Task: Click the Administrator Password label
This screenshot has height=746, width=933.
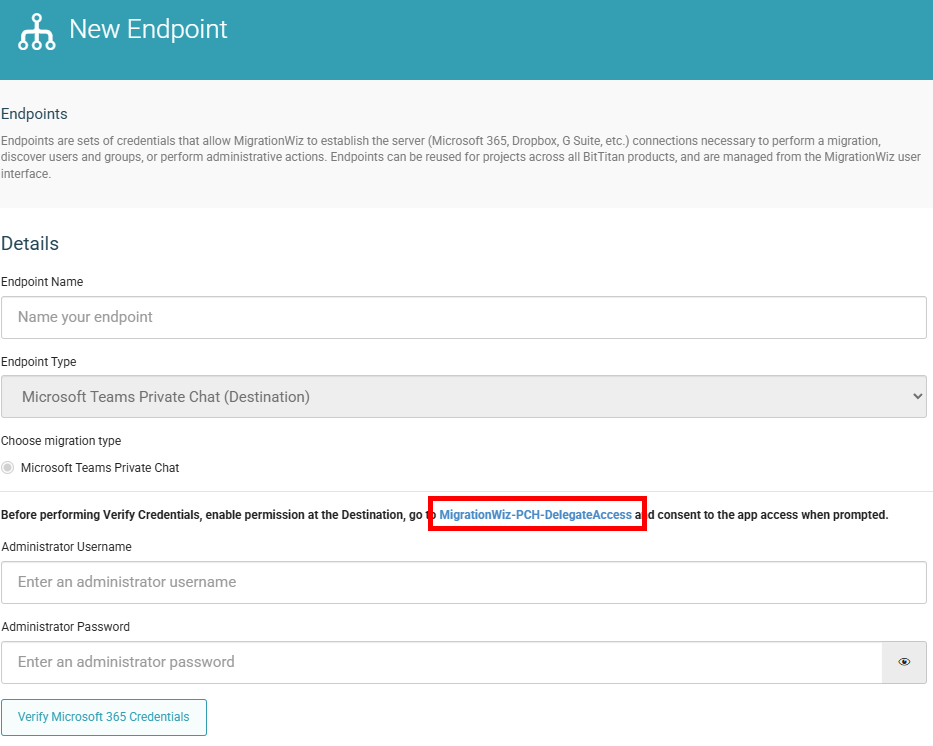Action: pos(65,626)
